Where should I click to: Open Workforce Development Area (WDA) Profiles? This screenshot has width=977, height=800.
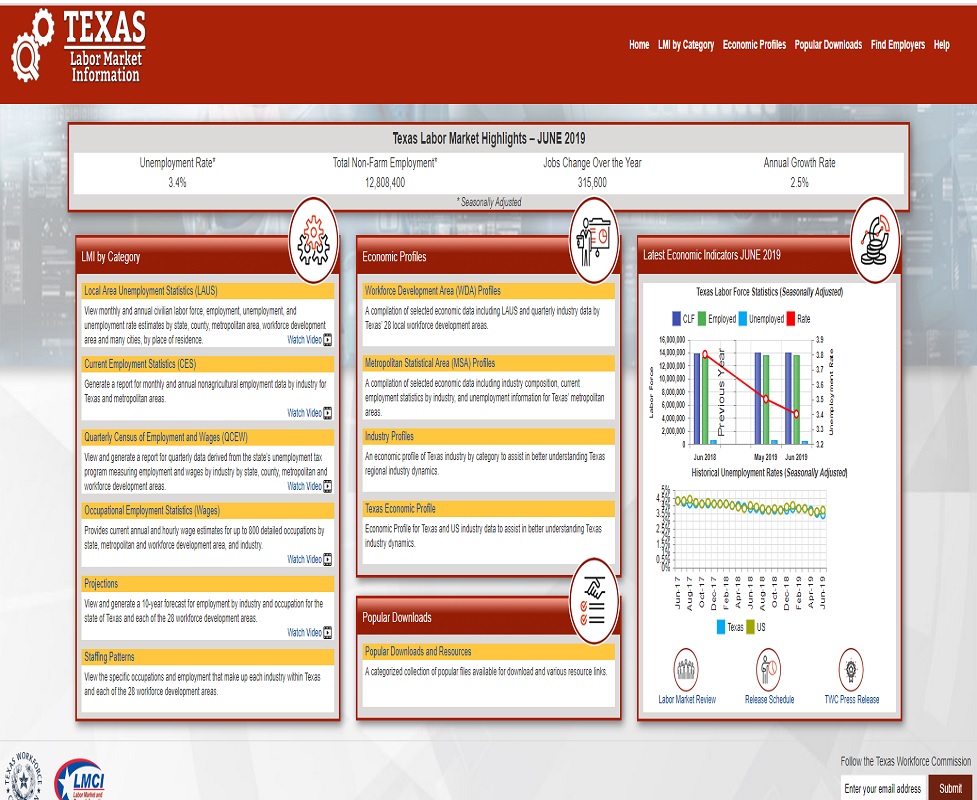click(432, 291)
